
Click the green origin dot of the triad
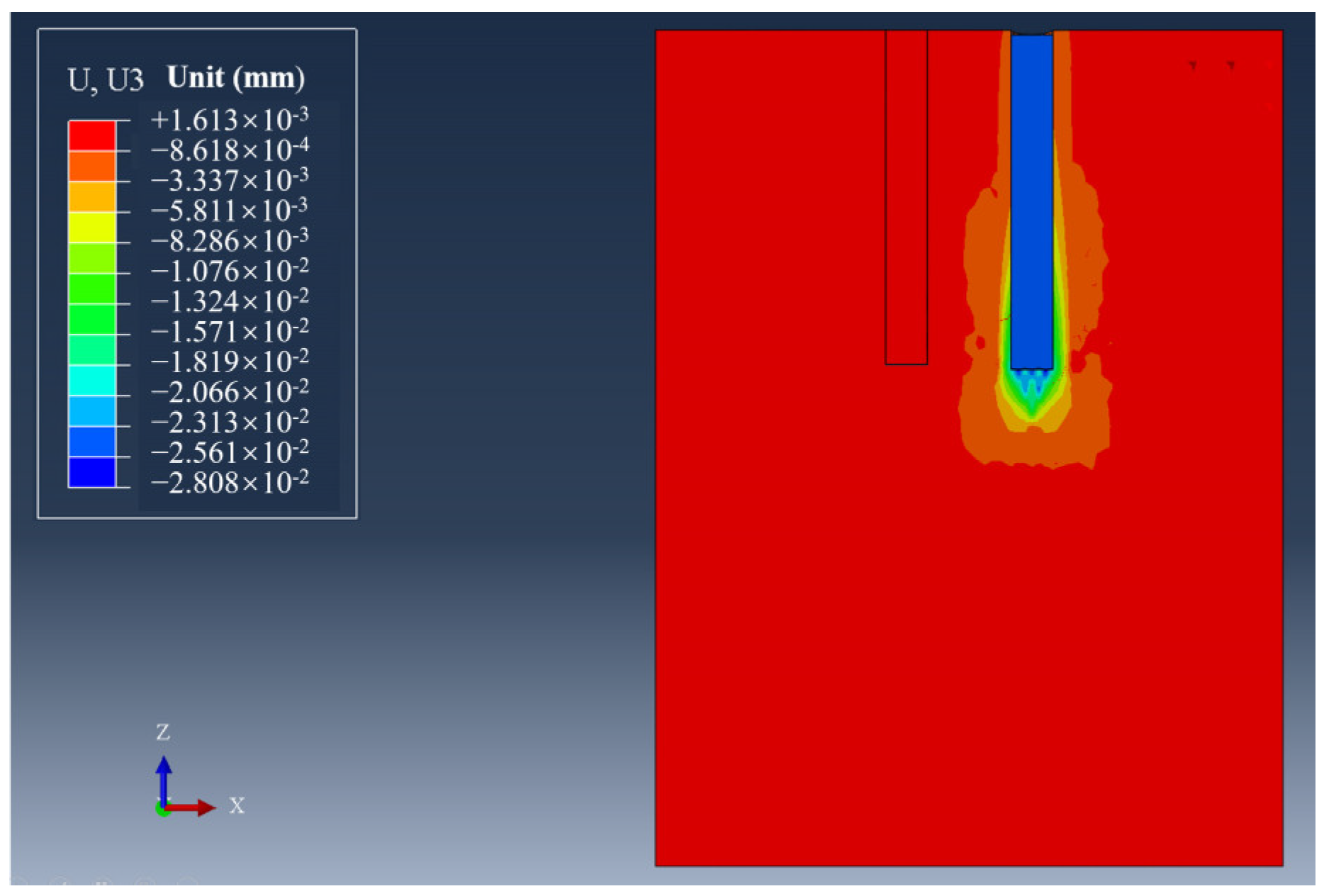click(x=162, y=810)
